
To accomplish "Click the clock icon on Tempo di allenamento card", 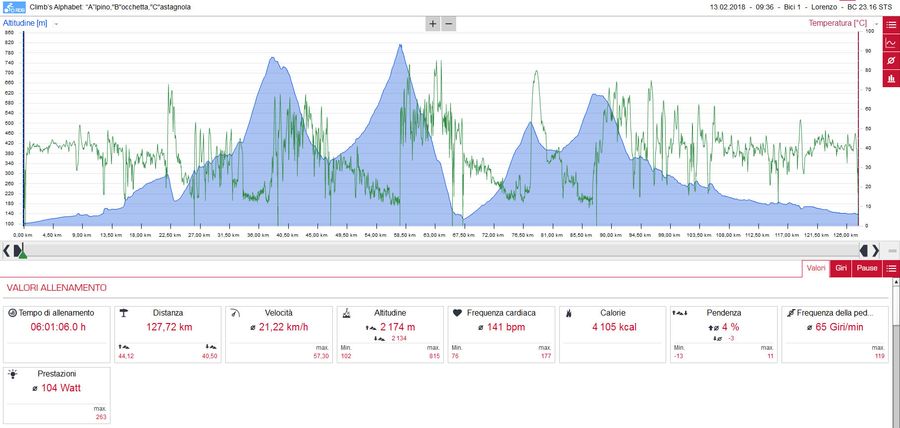I will pyautogui.click(x=13, y=313).
